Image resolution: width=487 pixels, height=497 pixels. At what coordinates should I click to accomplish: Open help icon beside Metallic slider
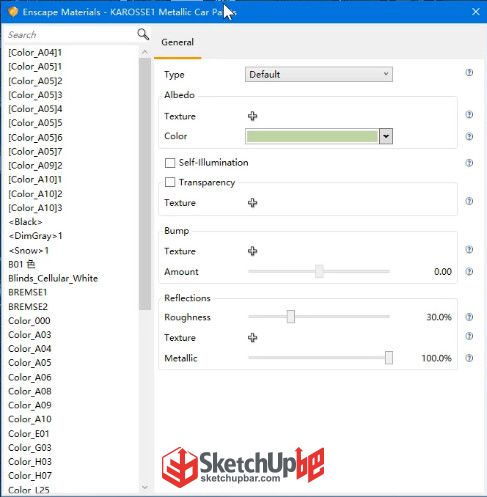pos(469,358)
